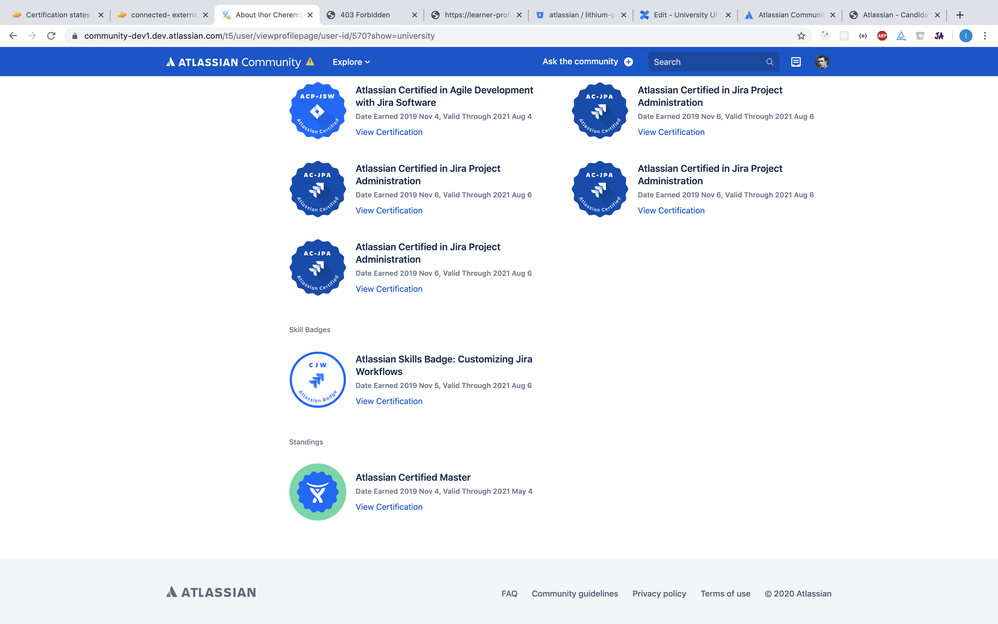Screen dimensions: 998x624
Task: Open the Chrome three-dot menu
Action: pyautogui.click(x=985, y=36)
